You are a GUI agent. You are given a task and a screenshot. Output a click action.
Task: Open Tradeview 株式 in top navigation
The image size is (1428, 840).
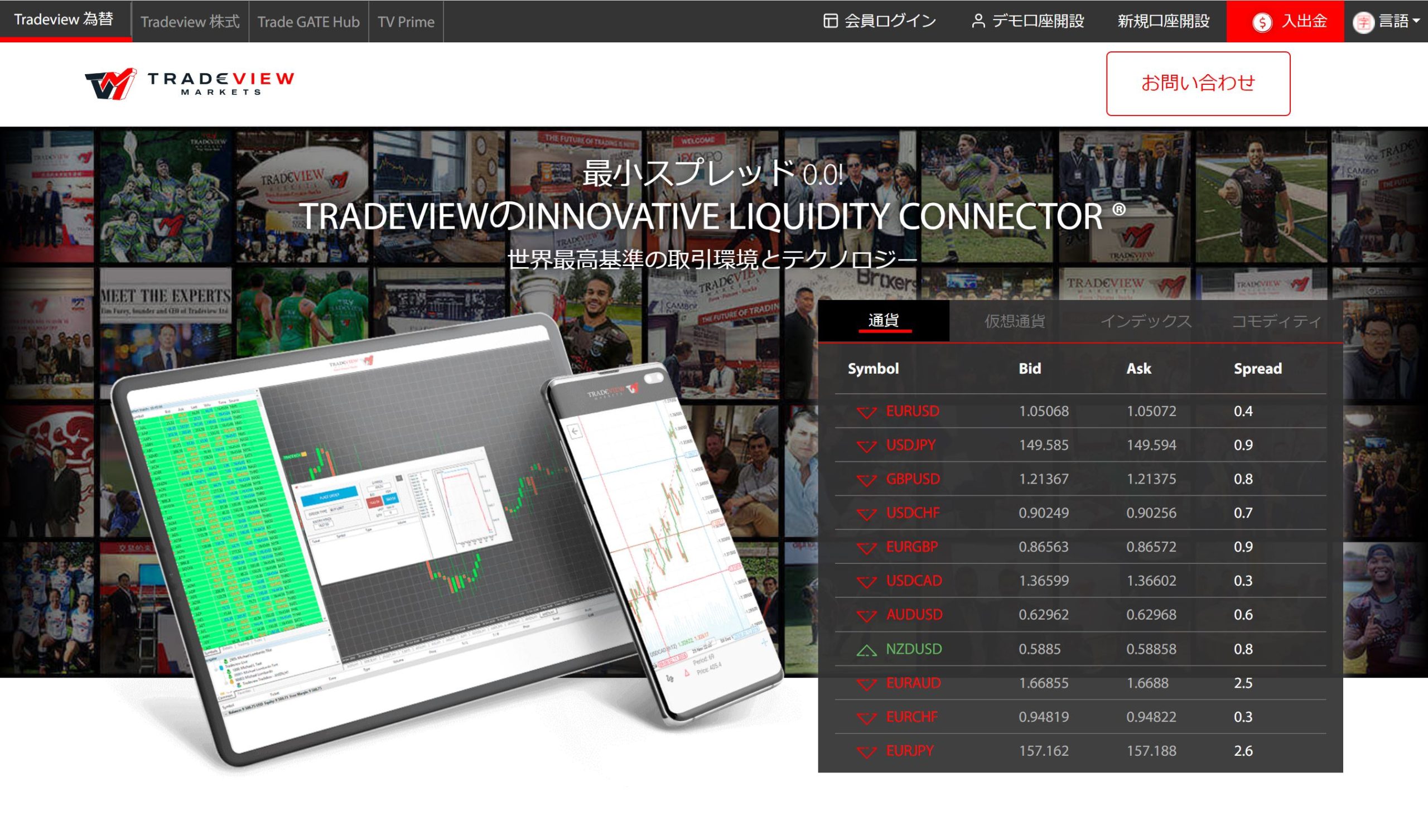click(x=190, y=22)
